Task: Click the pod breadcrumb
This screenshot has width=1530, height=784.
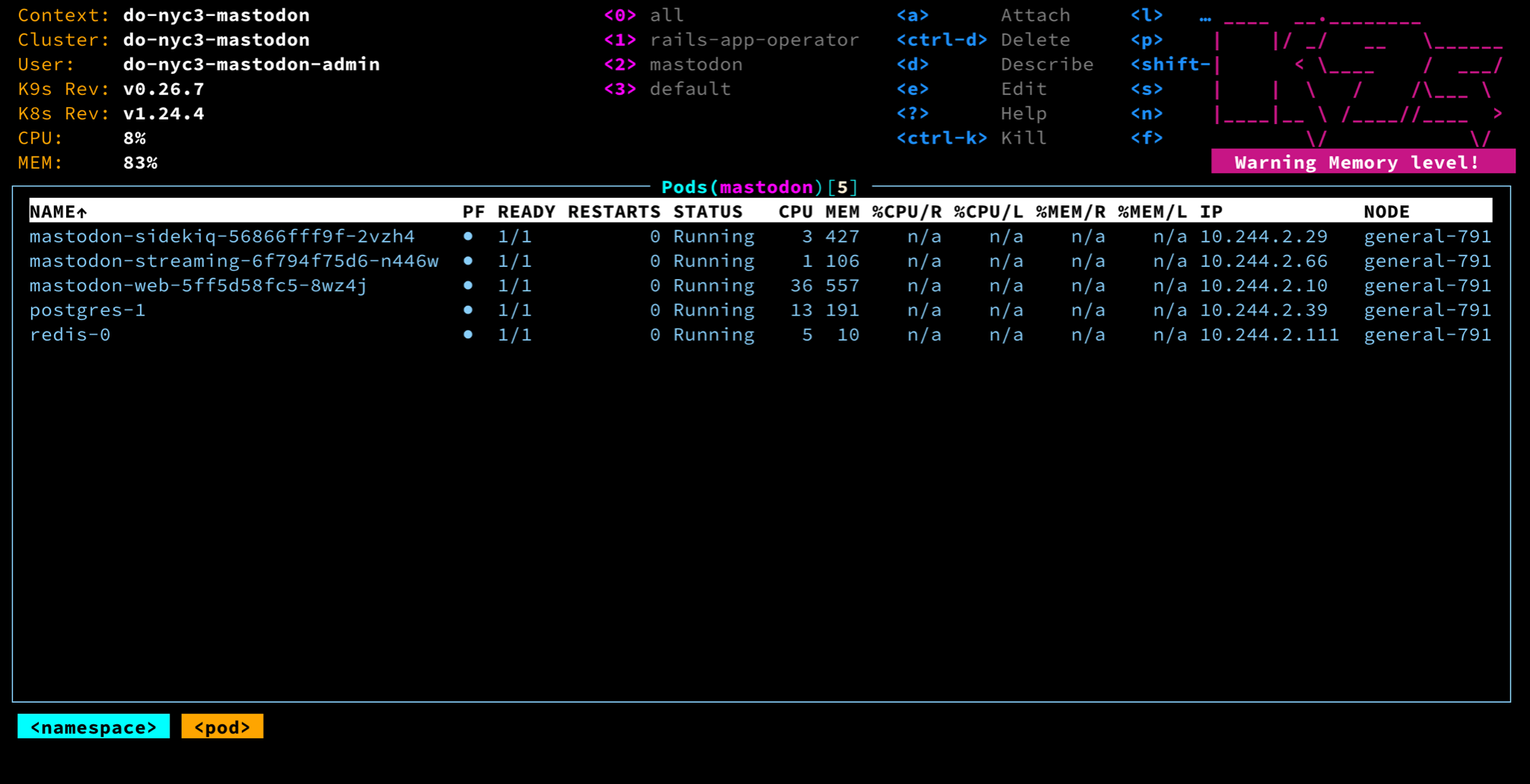Action: 222,727
